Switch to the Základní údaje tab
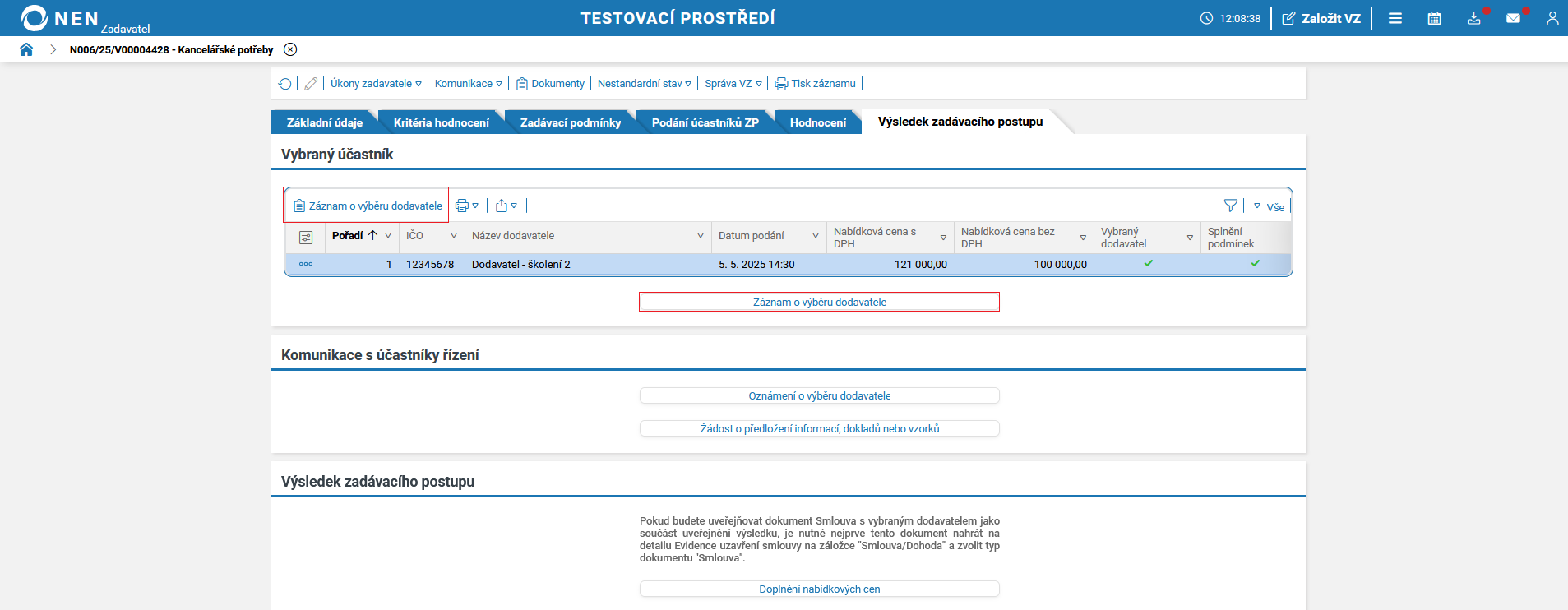 pos(325,122)
